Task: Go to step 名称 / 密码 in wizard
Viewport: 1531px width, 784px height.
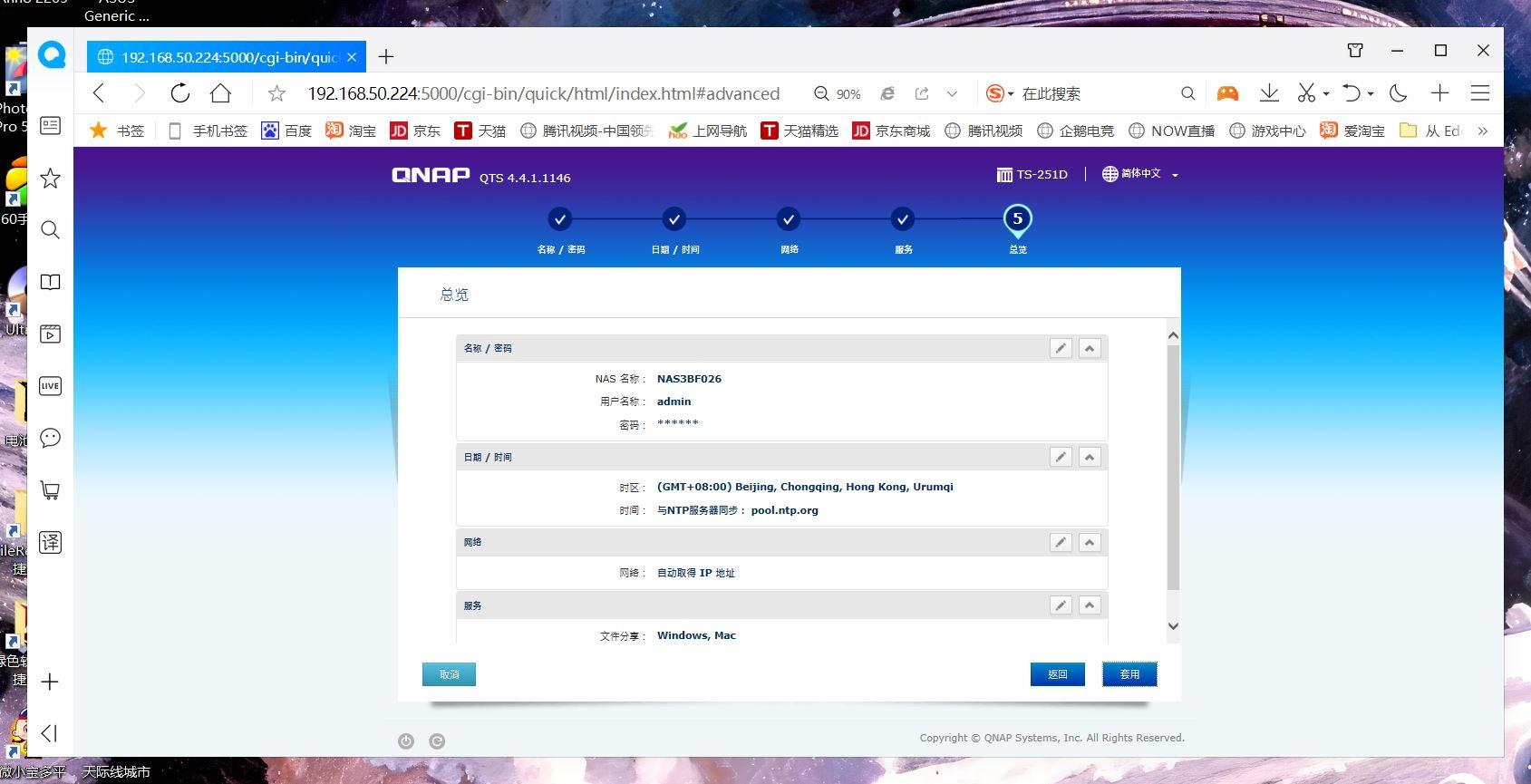Action: point(560,219)
